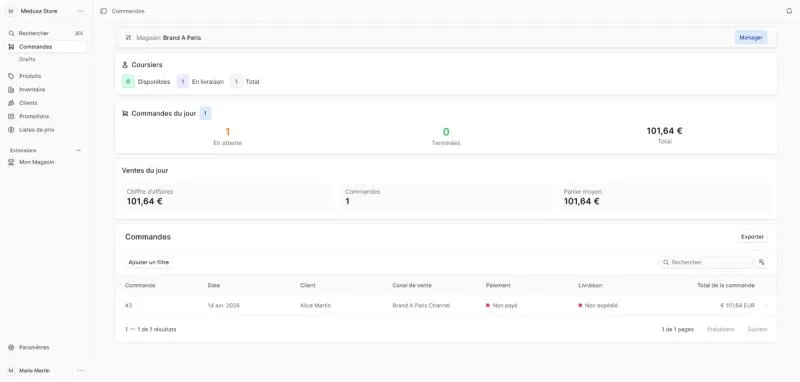The image size is (800, 382).
Task: Click client Alice Martin cell
Action: pyautogui.click(x=315, y=305)
